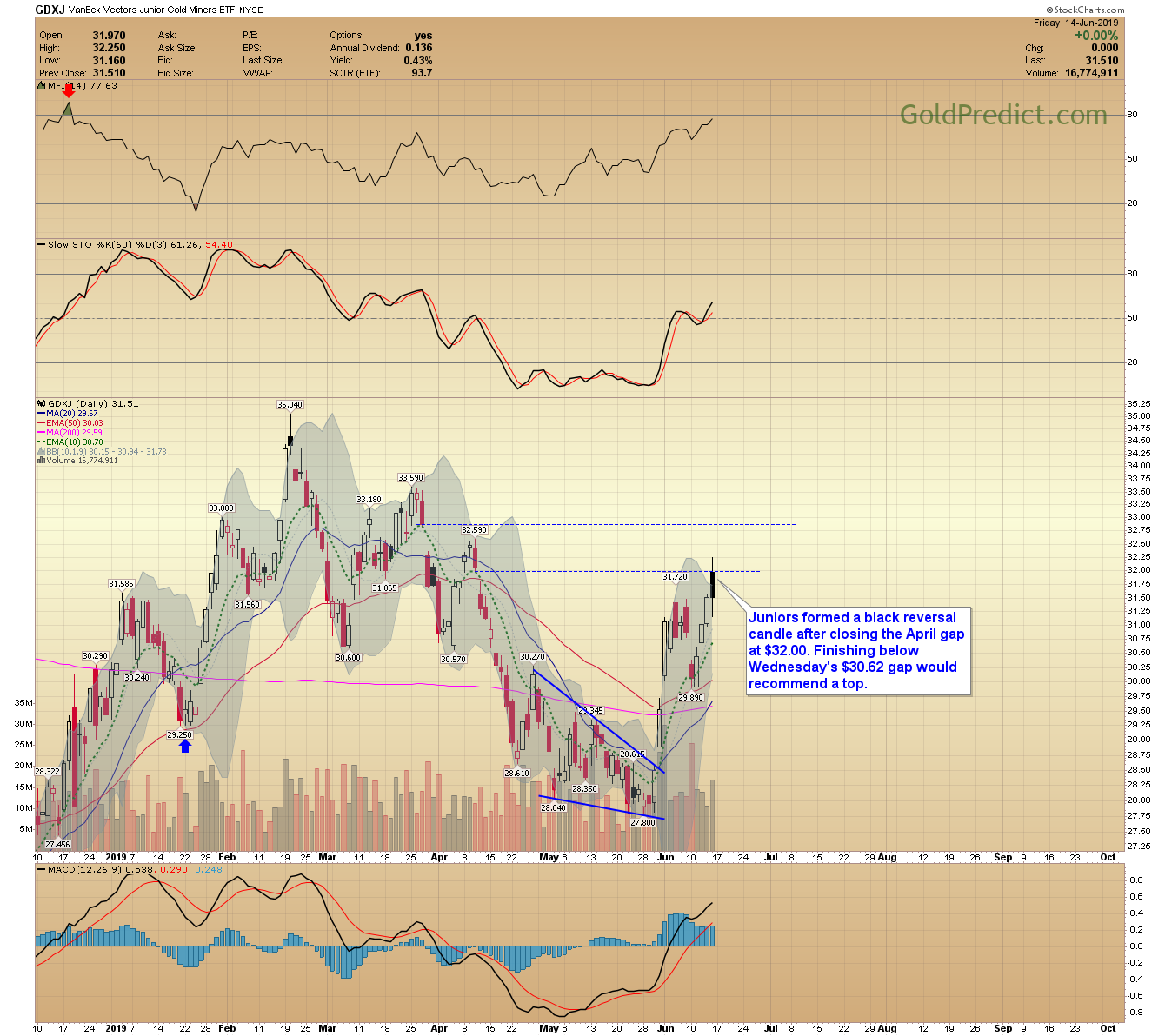Select the GDXJ ticker symbol in the header
Screen dimensions: 1165x1036
click(x=50, y=10)
